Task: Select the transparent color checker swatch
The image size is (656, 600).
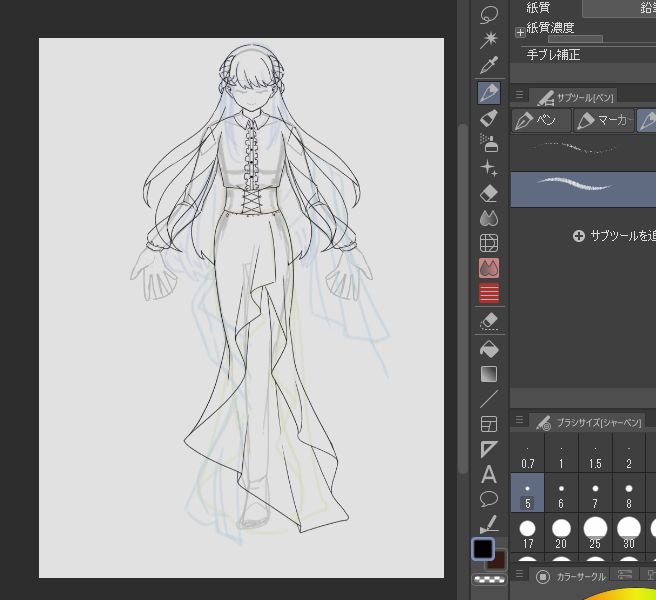Action: click(489, 579)
